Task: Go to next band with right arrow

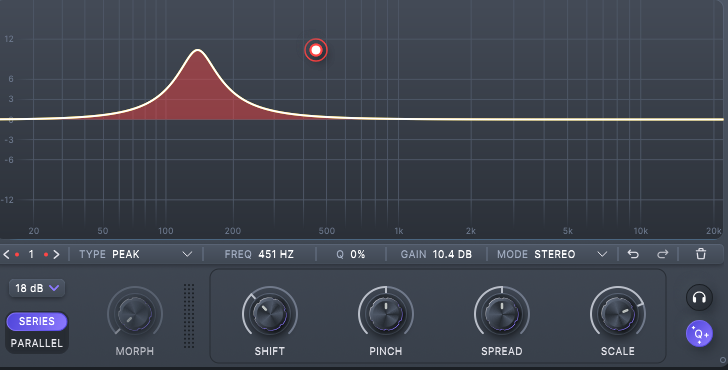Action: (56, 254)
